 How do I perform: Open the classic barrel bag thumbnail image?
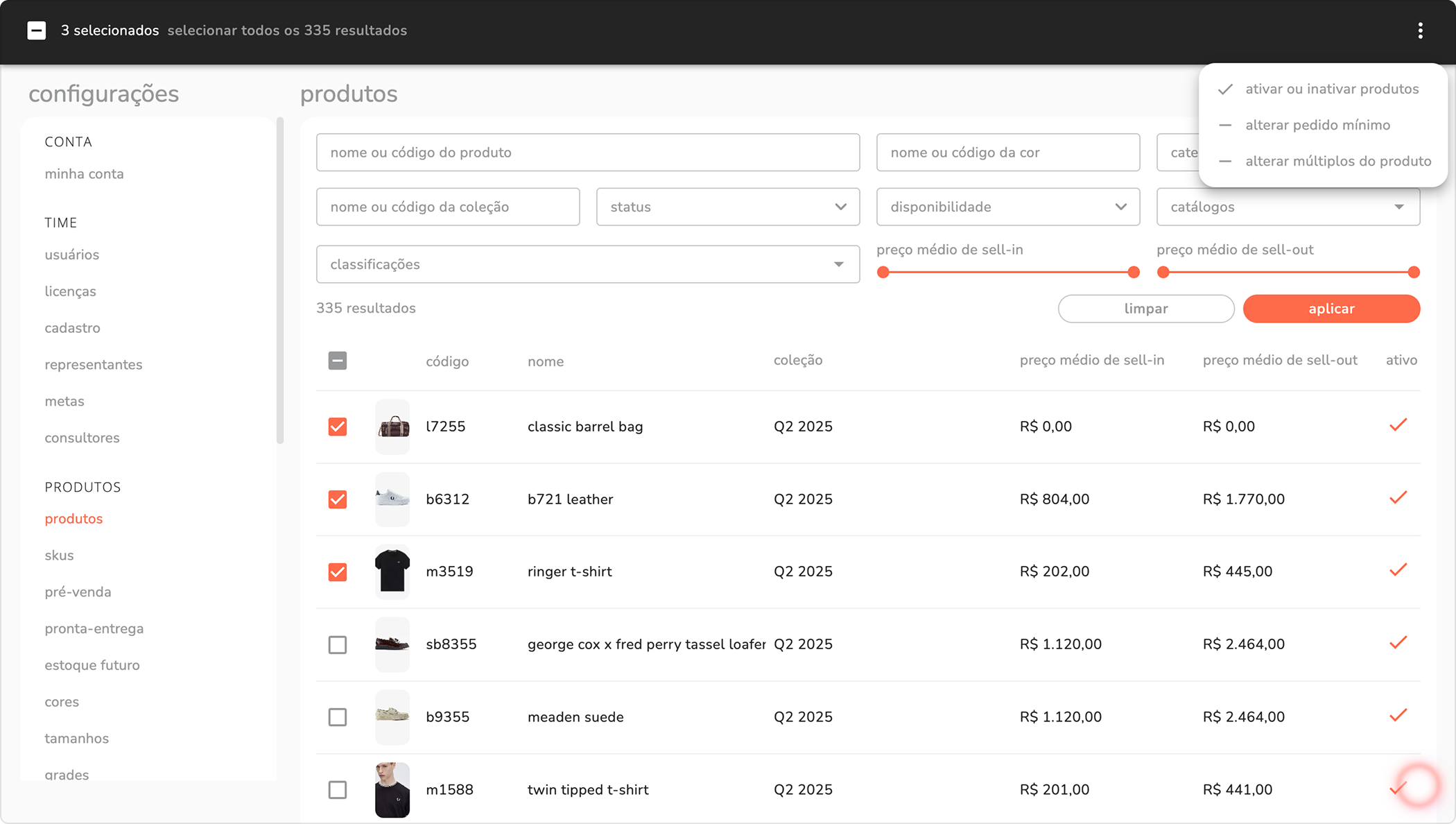click(392, 427)
